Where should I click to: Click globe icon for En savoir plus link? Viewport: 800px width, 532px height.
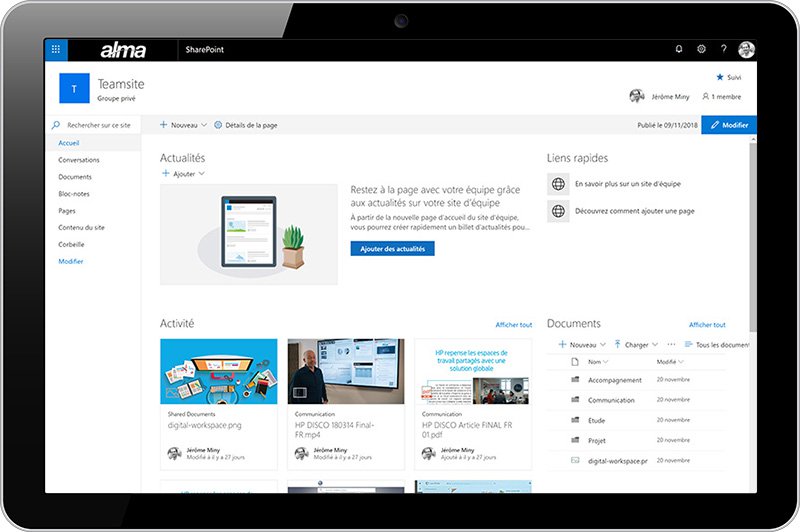pos(558,184)
